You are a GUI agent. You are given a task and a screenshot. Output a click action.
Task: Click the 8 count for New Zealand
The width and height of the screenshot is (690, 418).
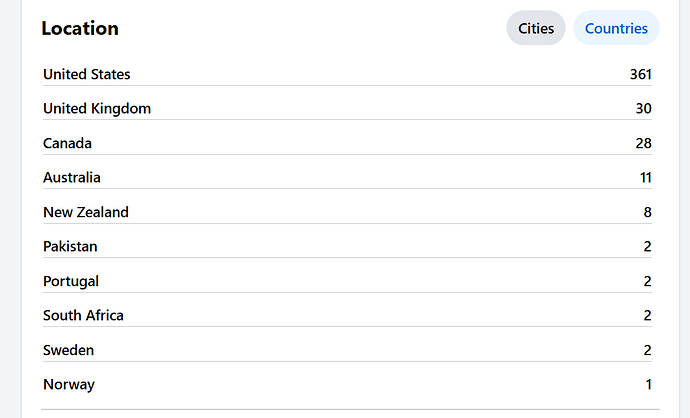(647, 212)
